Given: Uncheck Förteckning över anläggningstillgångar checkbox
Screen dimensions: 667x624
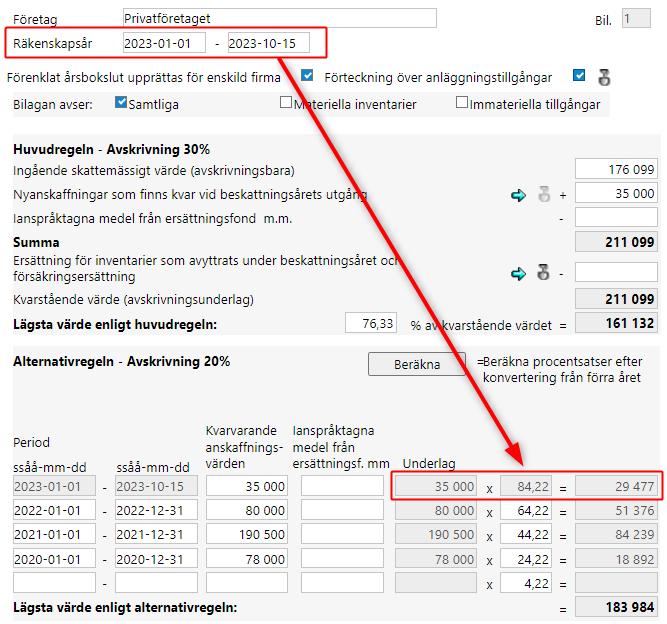Looking at the screenshot, I should tap(579, 76).
